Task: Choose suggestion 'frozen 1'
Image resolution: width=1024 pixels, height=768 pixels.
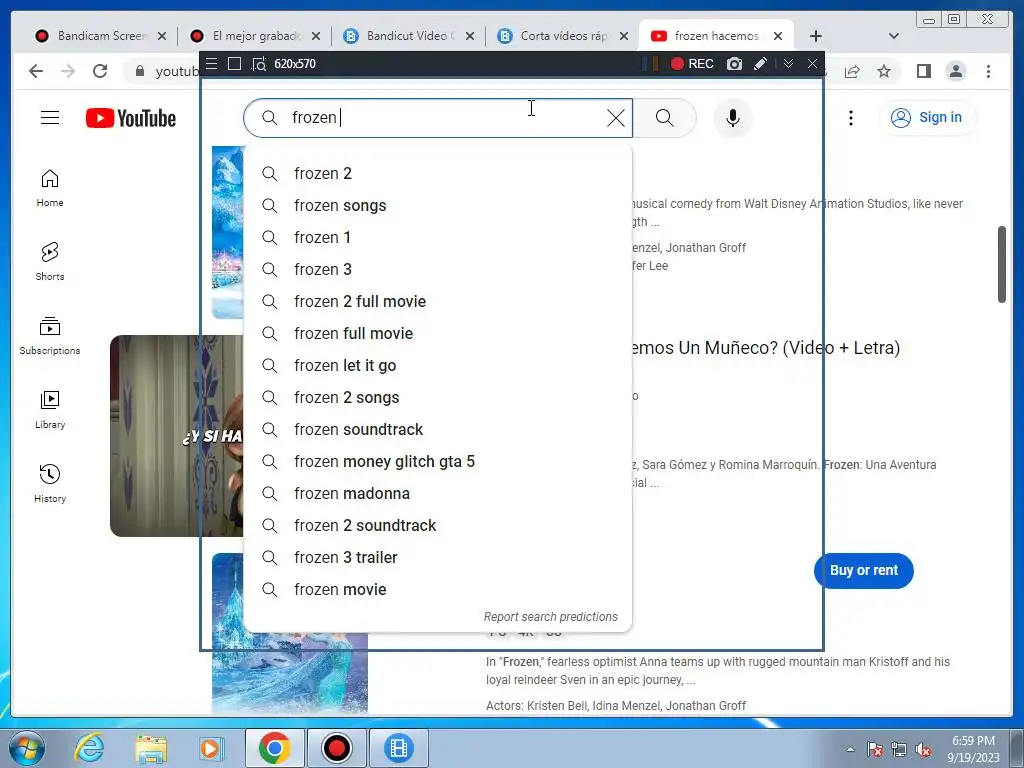Action: click(438, 237)
